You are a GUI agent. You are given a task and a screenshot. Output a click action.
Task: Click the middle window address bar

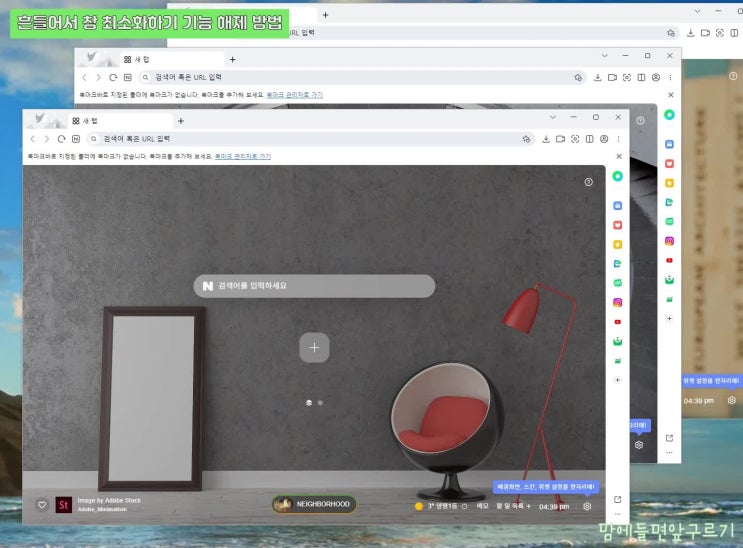[x=362, y=77]
